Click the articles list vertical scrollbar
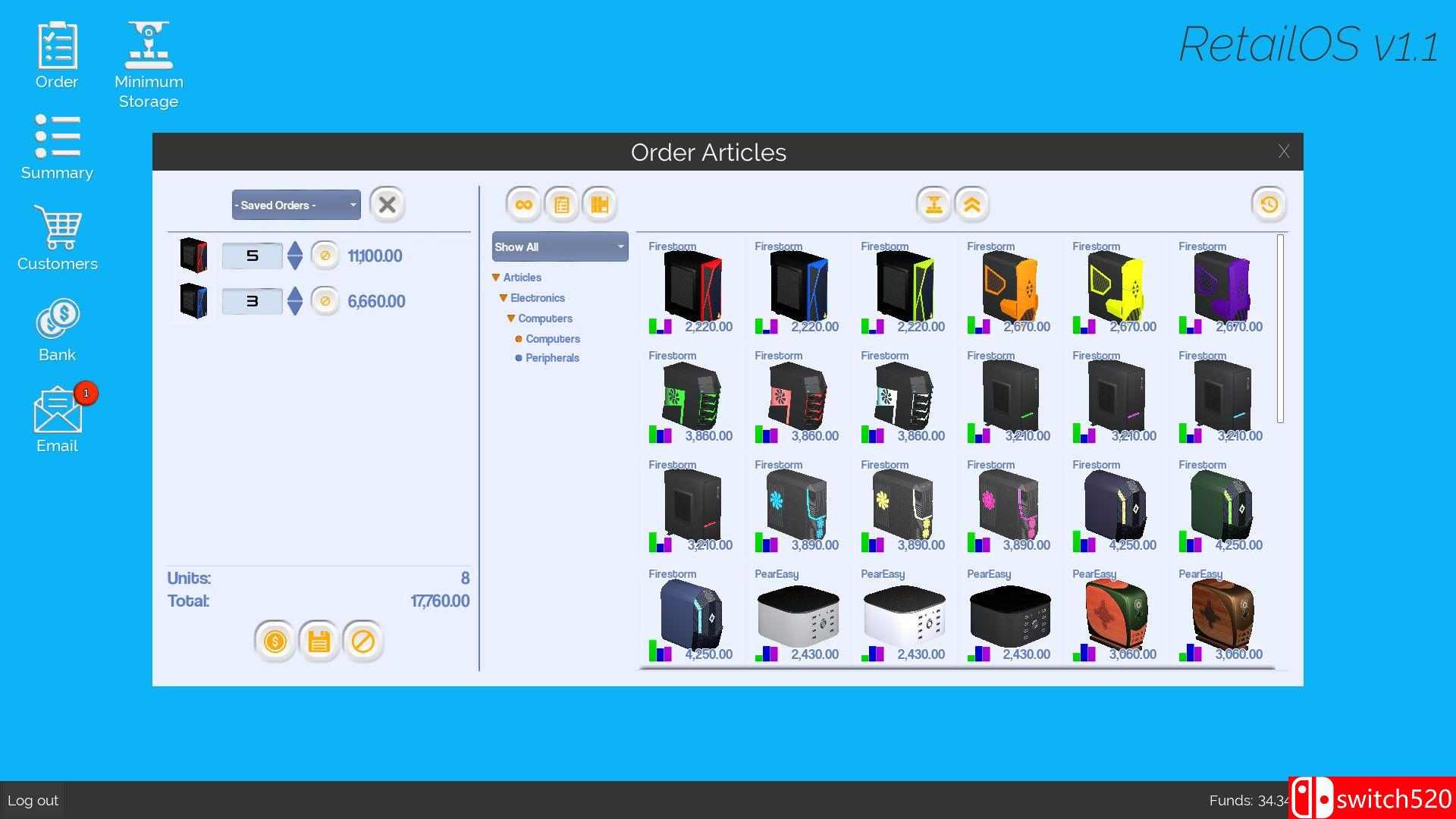This screenshot has height=819, width=1456. point(1280,328)
